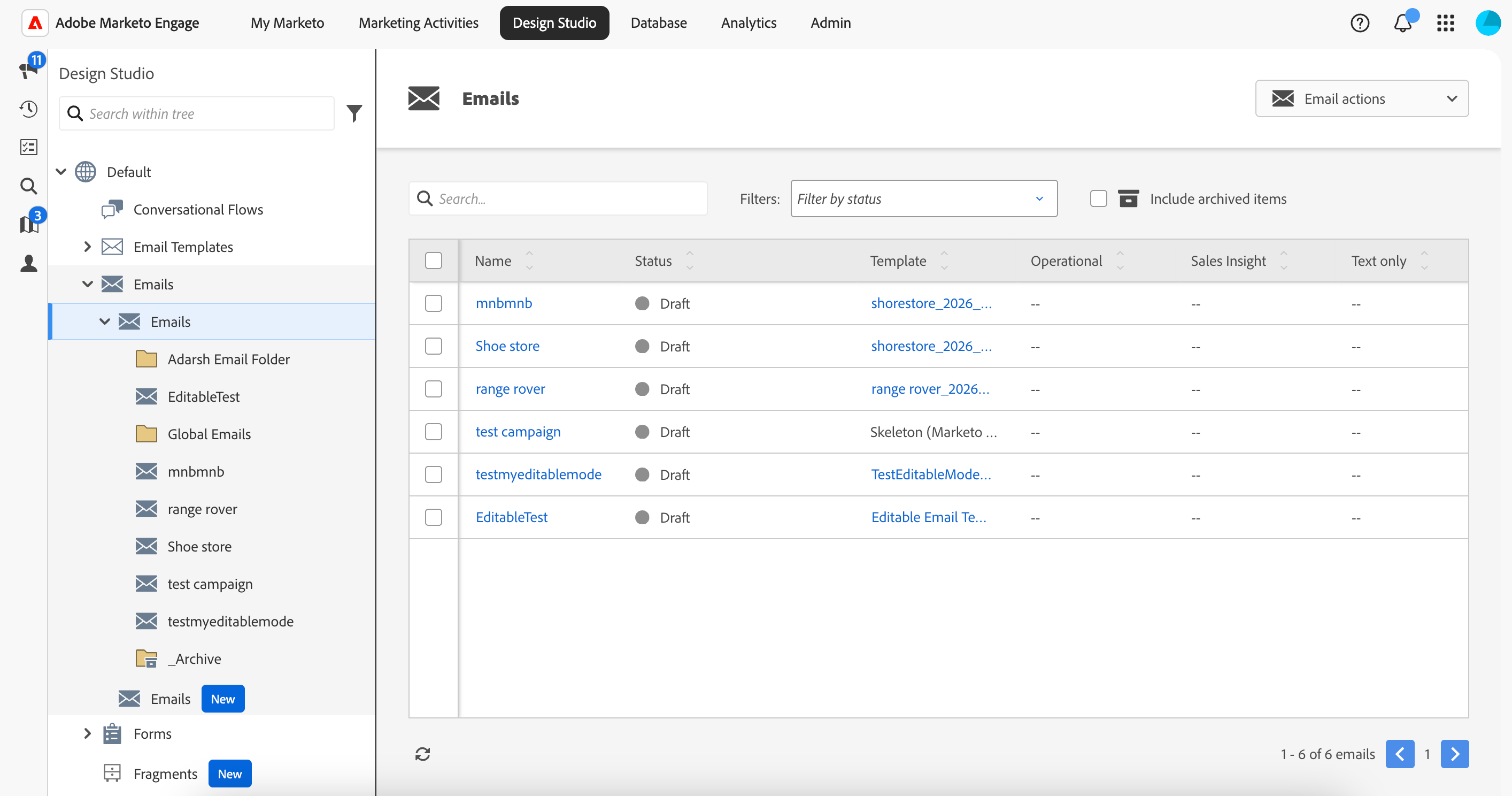Open the recent history clock icon
1512x796 pixels.
click(29, 109)
